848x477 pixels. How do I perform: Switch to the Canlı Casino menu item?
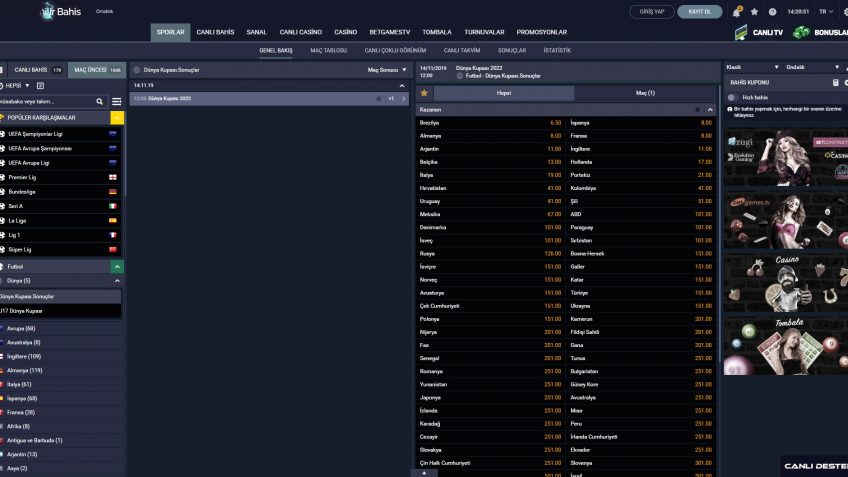click(x=300, y=32)
